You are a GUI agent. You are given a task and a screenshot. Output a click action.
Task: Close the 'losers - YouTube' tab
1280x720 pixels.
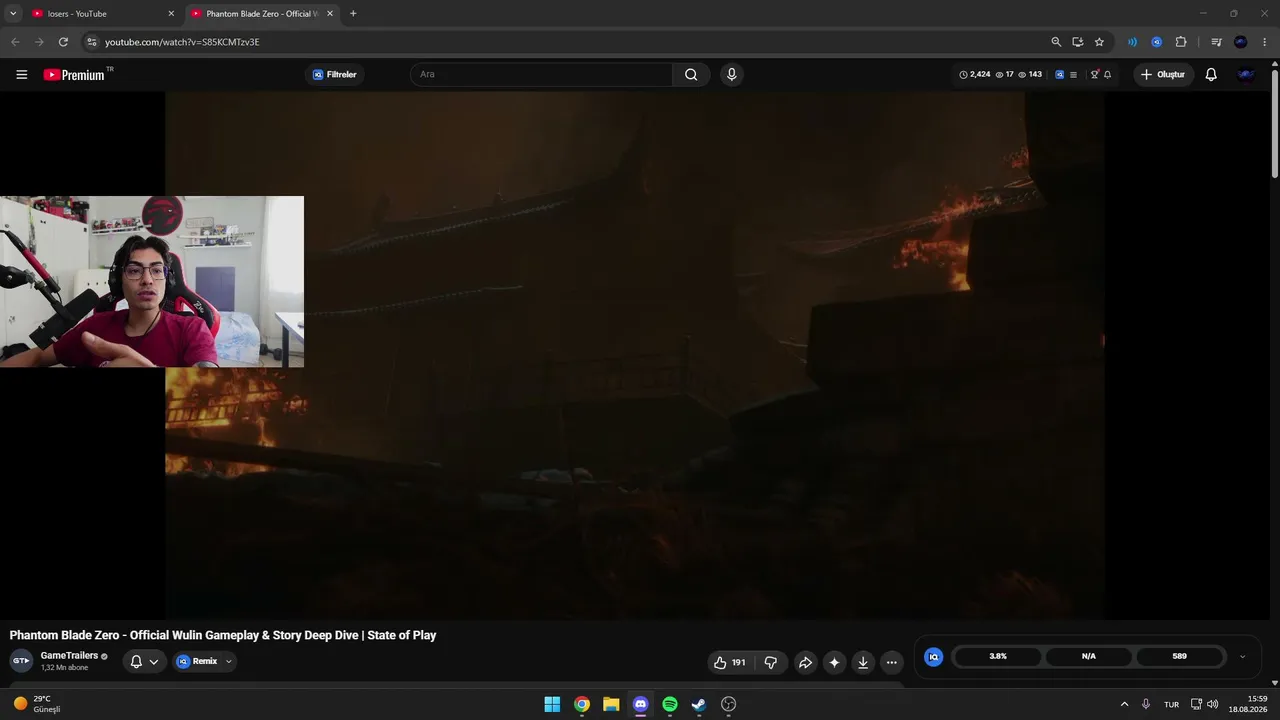click(171, 14)
